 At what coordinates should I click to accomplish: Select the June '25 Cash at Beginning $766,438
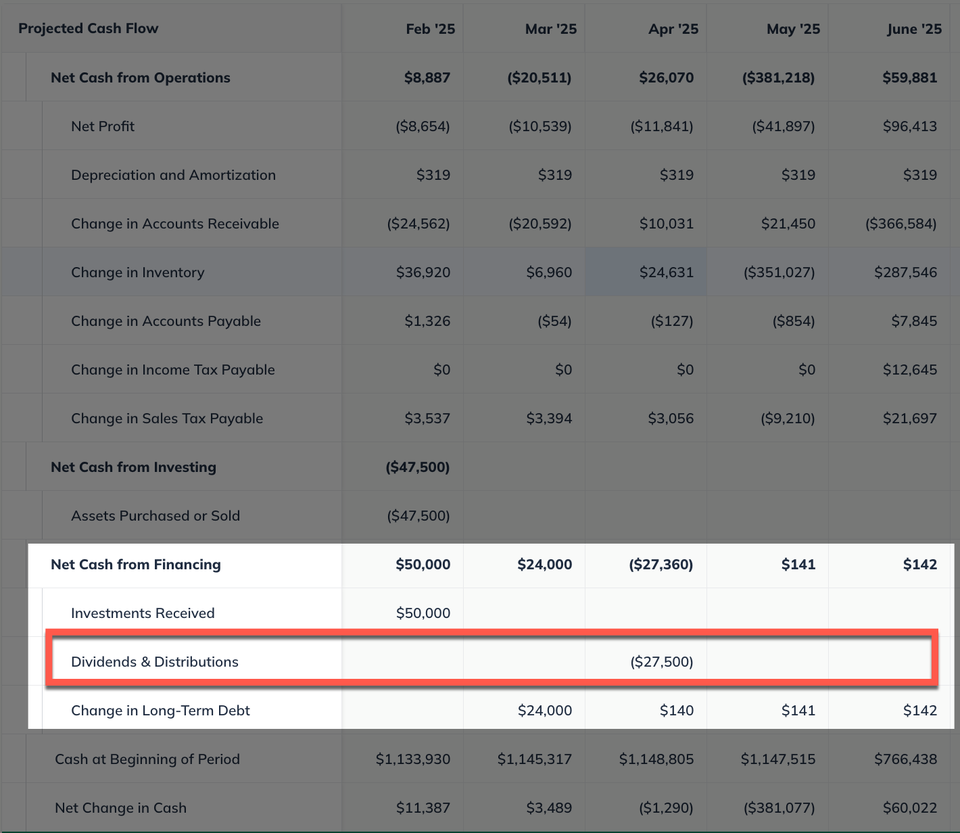pyautogui.click(x=906, y=759)
